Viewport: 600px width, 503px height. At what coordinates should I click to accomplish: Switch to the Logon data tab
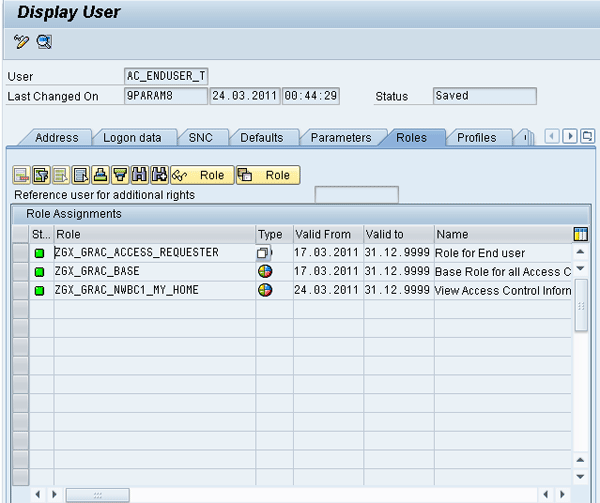click(x=135, y=138)
